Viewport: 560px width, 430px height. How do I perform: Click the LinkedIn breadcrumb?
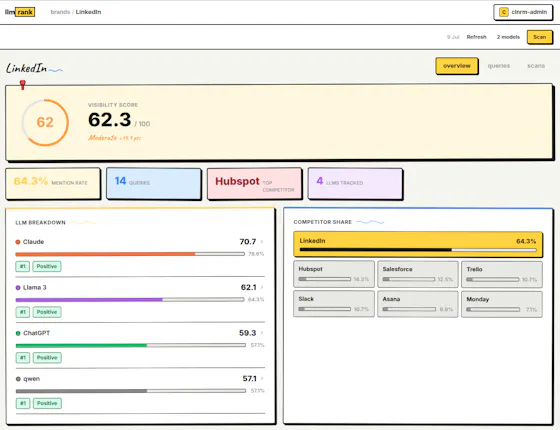click(88, 12)
